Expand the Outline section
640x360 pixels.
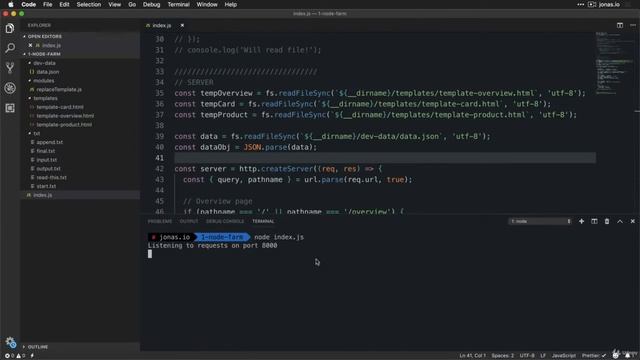point(38,347)
